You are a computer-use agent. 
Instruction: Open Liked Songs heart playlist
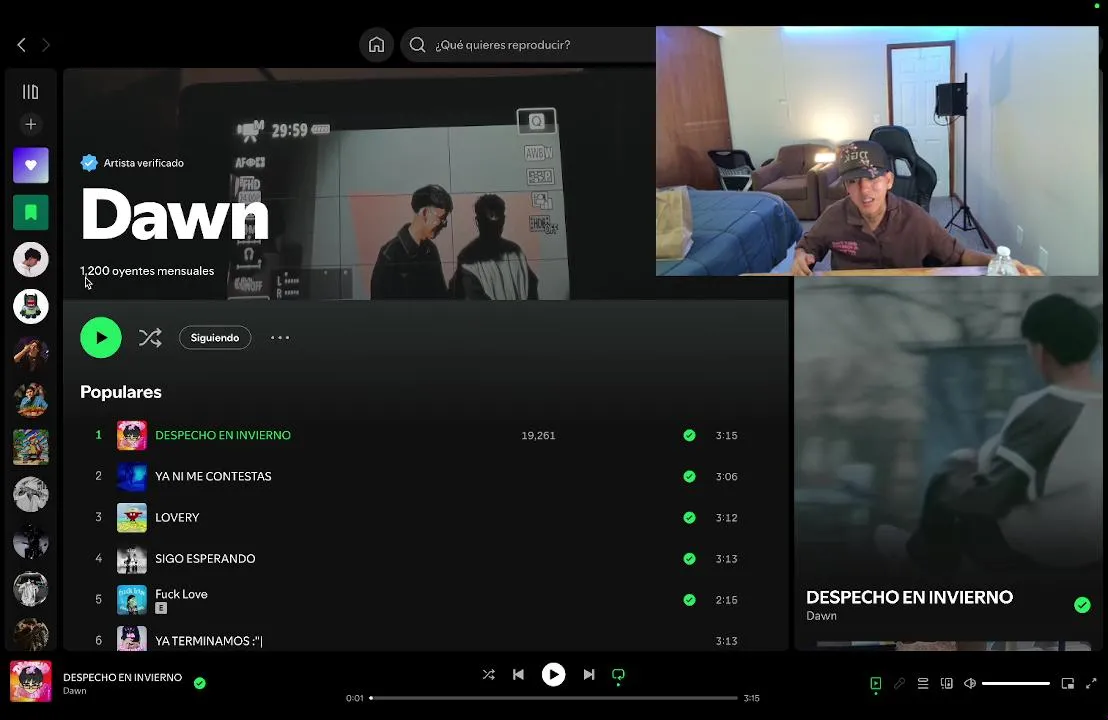click(x=30, y=165)
